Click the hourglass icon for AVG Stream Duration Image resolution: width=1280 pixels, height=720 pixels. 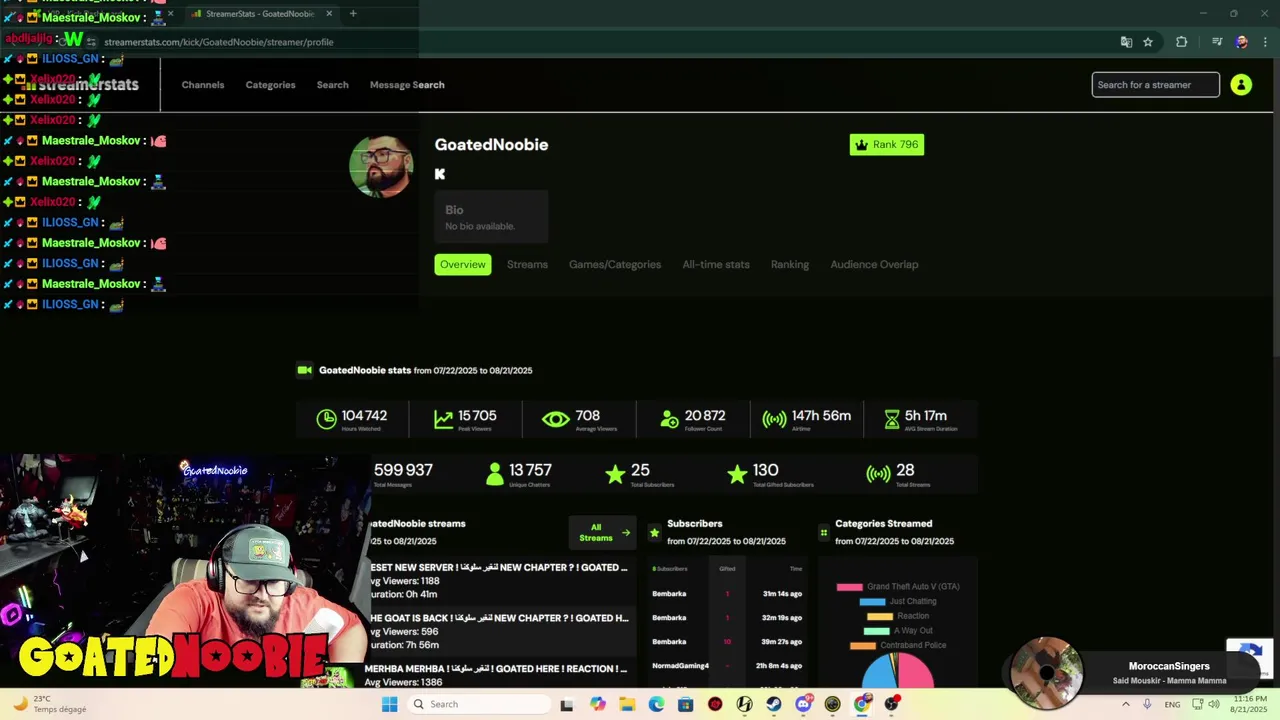[x=892, y=420]
